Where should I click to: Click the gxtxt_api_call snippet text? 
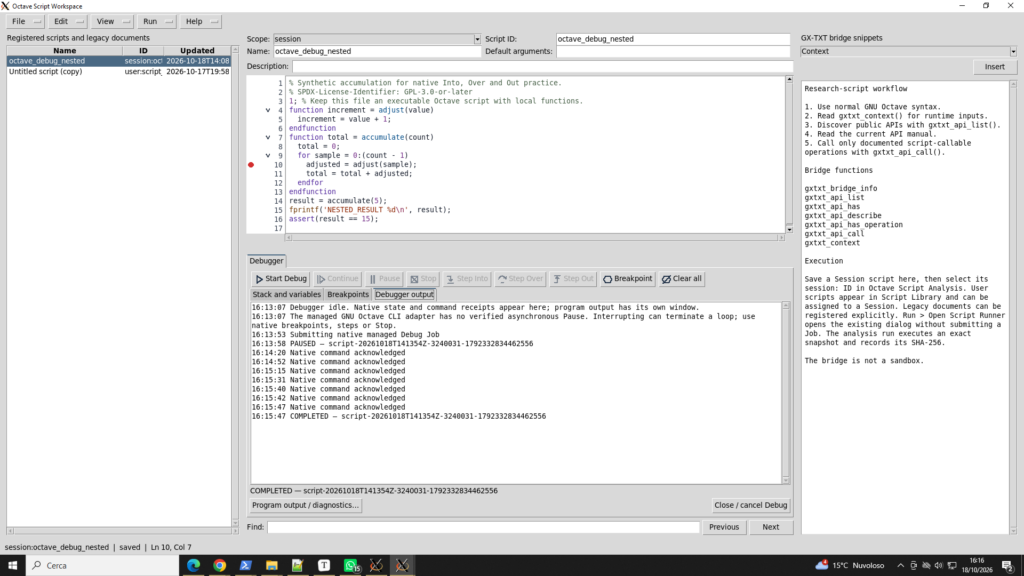click(x=834, y=234)
